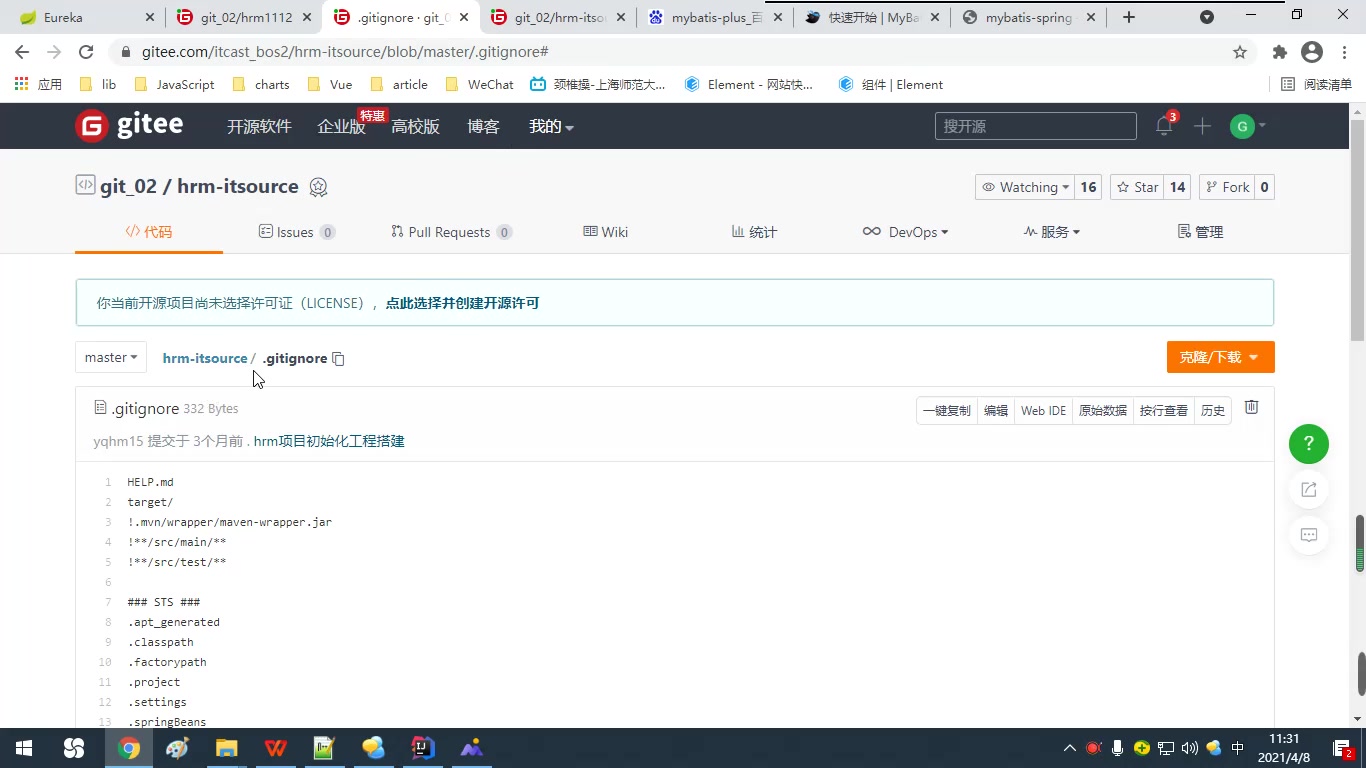Open the 代码 repository tab
The height and width of the screenshot is (768, 1366).
click(x=149, y=232)
